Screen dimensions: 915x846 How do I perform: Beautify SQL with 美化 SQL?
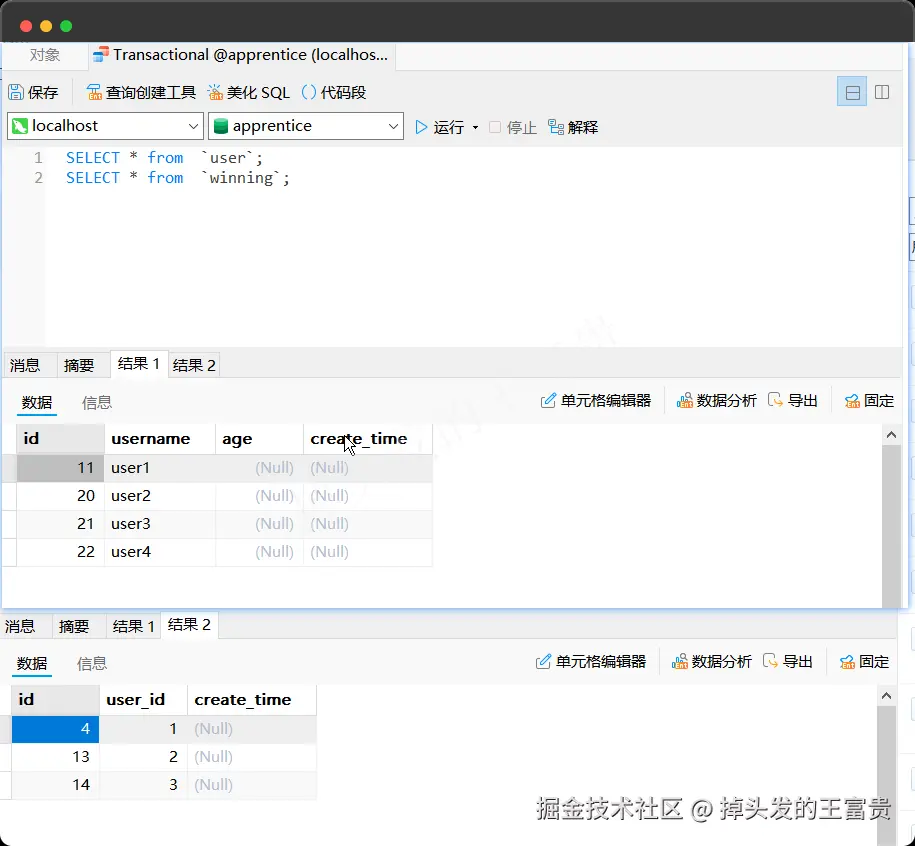(x=249, y=92)
